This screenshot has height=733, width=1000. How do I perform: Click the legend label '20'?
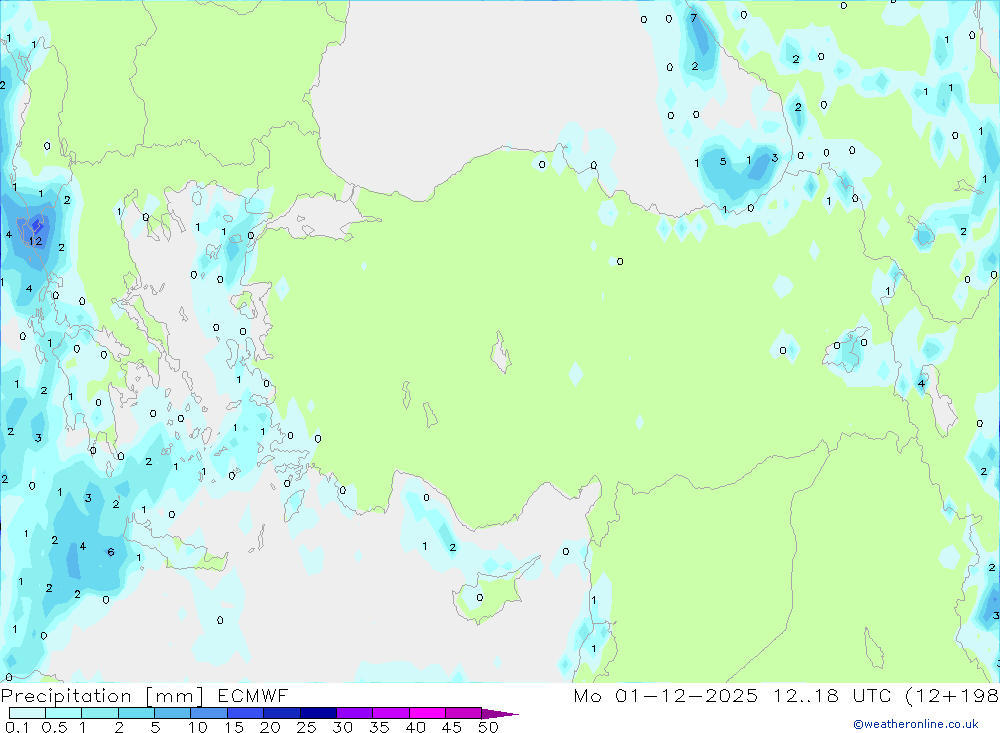270,727
